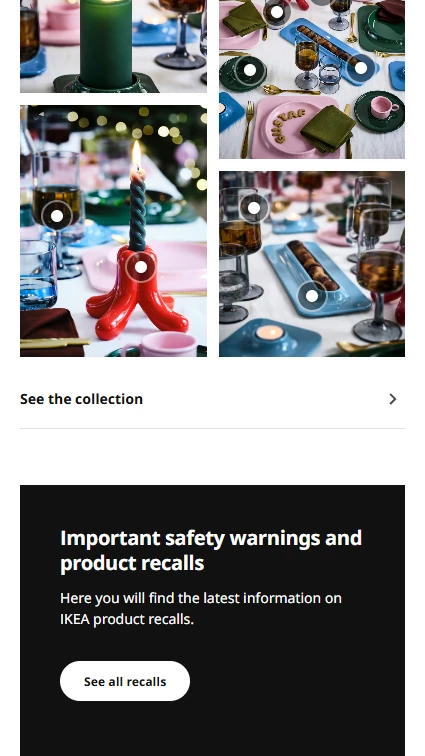Tap the hotspot dot on the blue tray beside the green saucer
Screen dimensions: 425x756
360,68
